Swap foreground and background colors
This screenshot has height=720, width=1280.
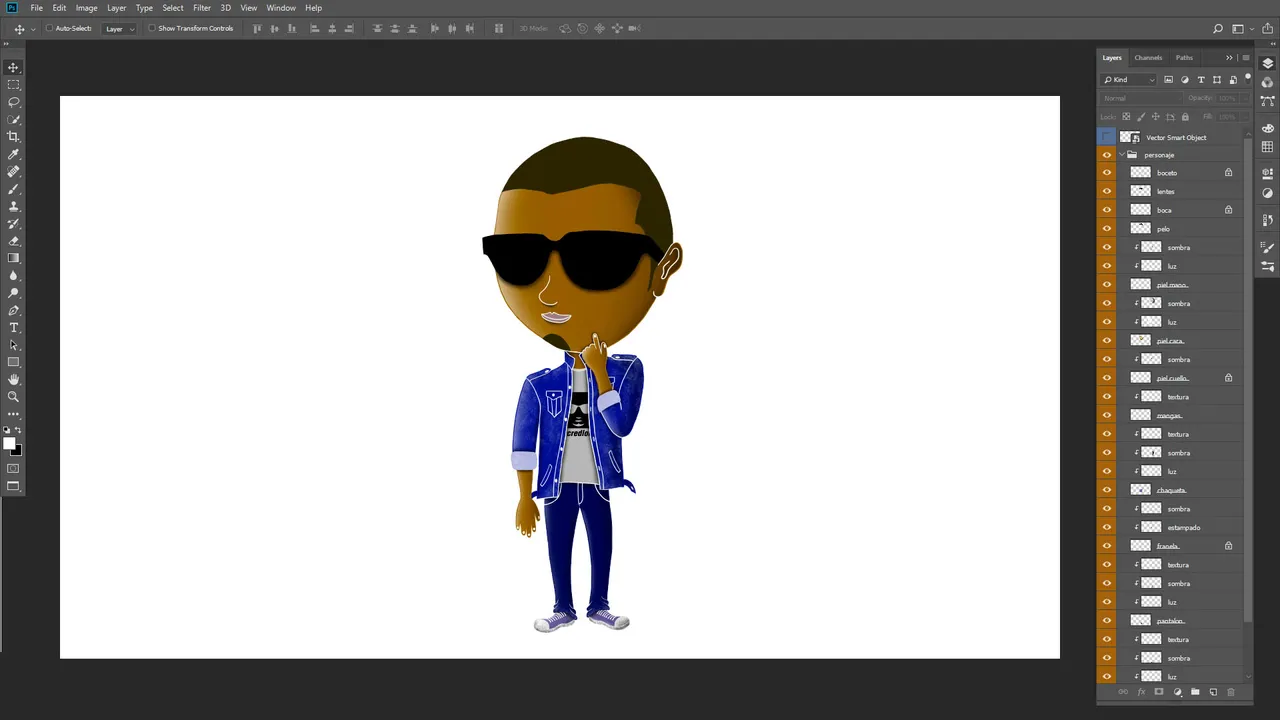tap(18, 431)
